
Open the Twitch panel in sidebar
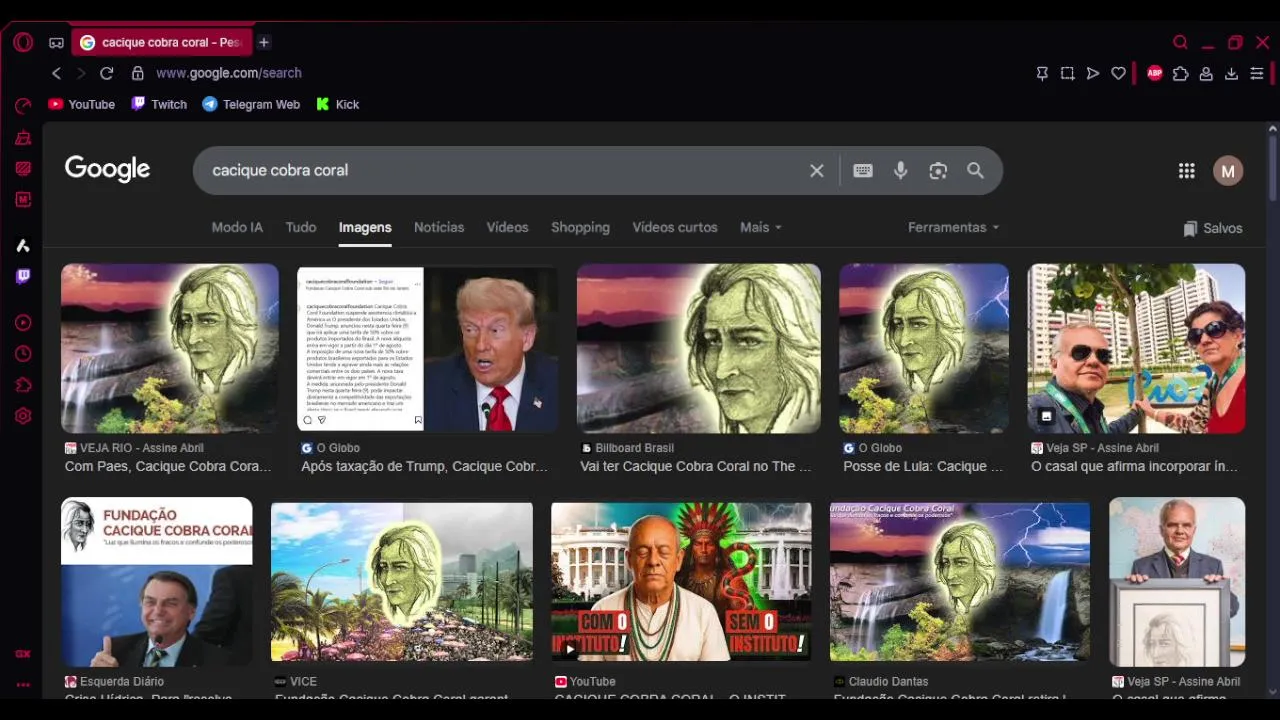point(23,276)
